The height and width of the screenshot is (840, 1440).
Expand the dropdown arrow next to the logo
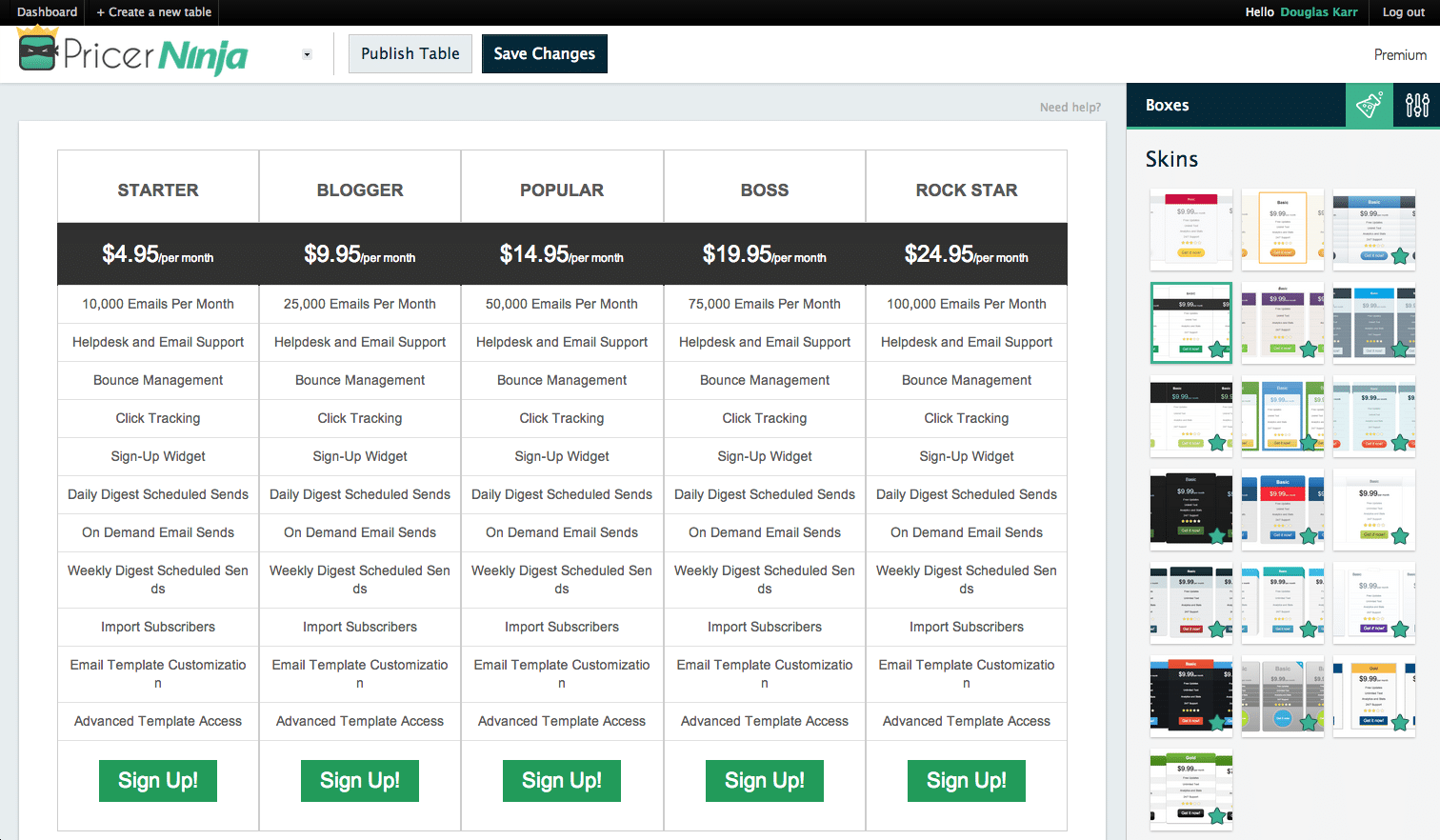(307, 54)
